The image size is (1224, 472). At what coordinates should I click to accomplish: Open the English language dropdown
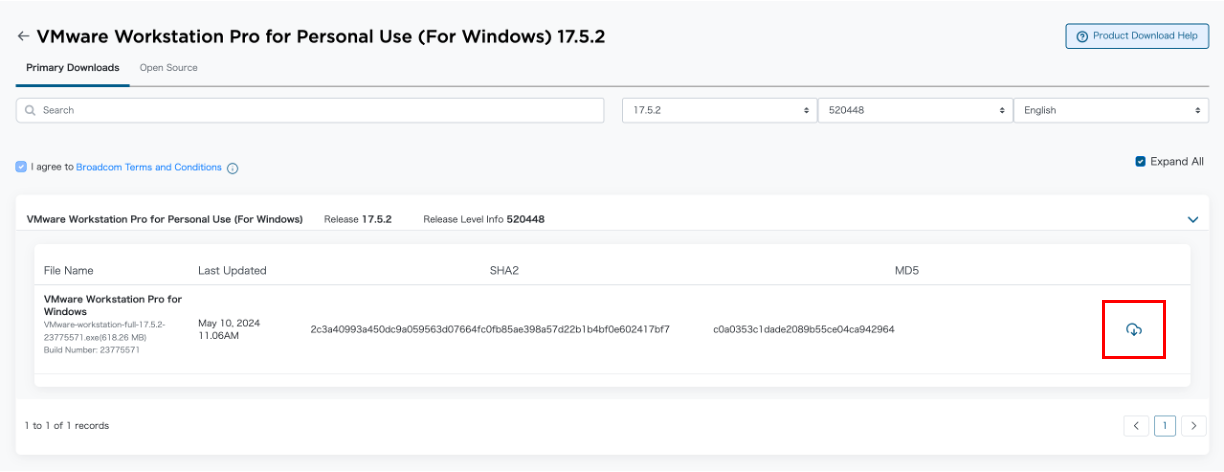coord(1111,110)
